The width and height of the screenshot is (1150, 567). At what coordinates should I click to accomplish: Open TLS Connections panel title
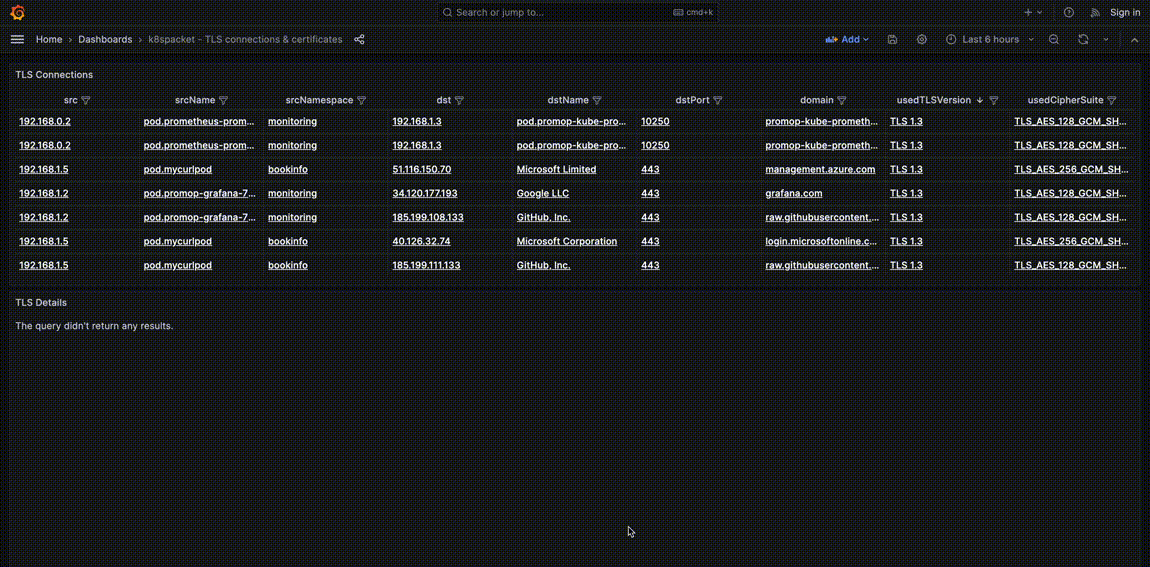(x=54, y=75)
